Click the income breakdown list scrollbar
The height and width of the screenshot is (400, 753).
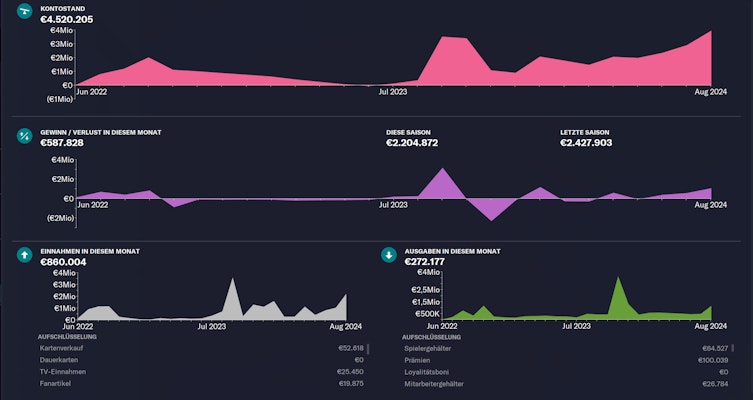point(369,349)
